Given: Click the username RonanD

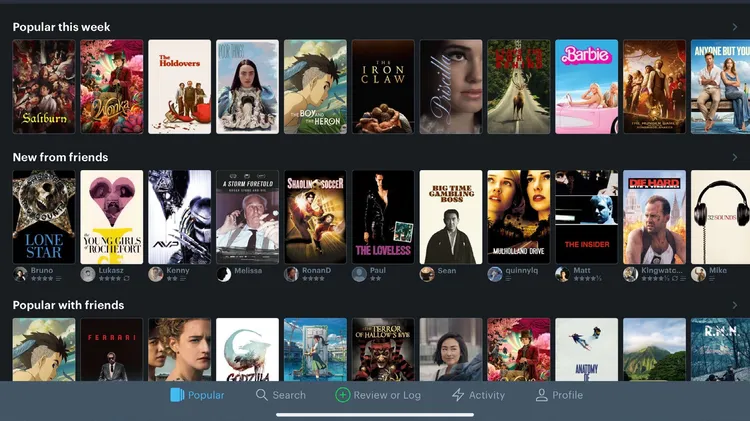Looking at the screenshot, I should tap(316, 270).
